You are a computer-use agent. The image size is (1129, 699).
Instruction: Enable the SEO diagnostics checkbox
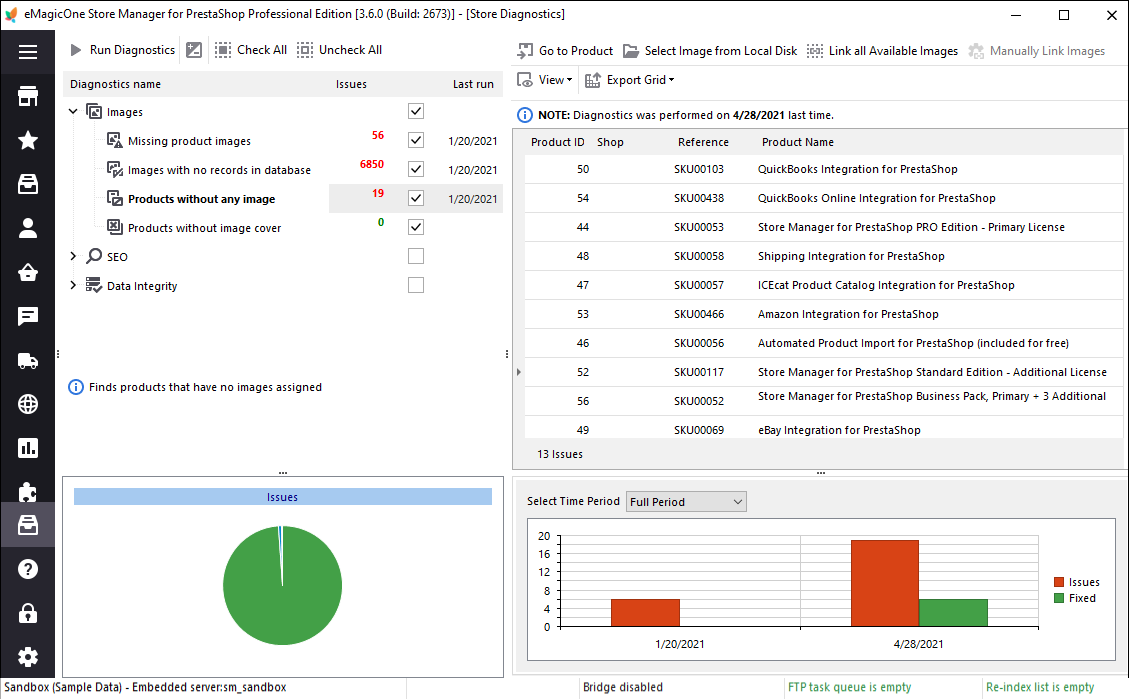(x=415, y=256)
